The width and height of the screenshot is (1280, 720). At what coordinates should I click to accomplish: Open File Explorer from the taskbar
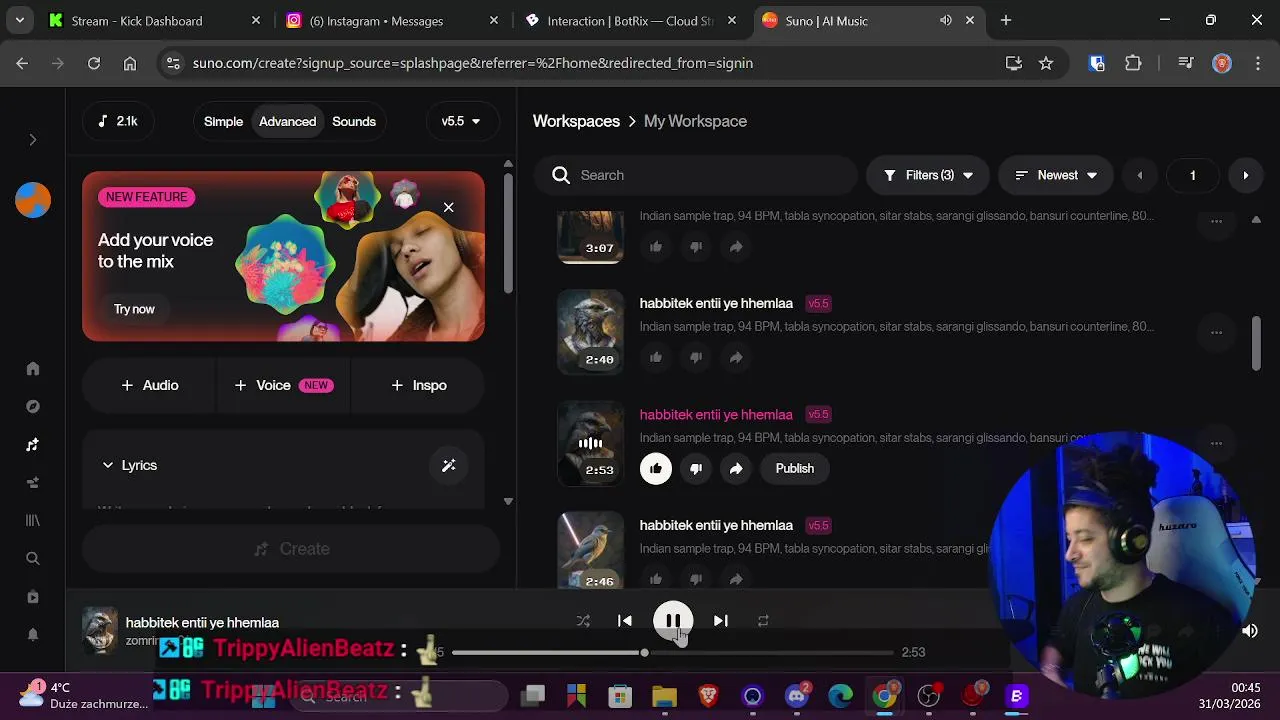coord(664,696)
